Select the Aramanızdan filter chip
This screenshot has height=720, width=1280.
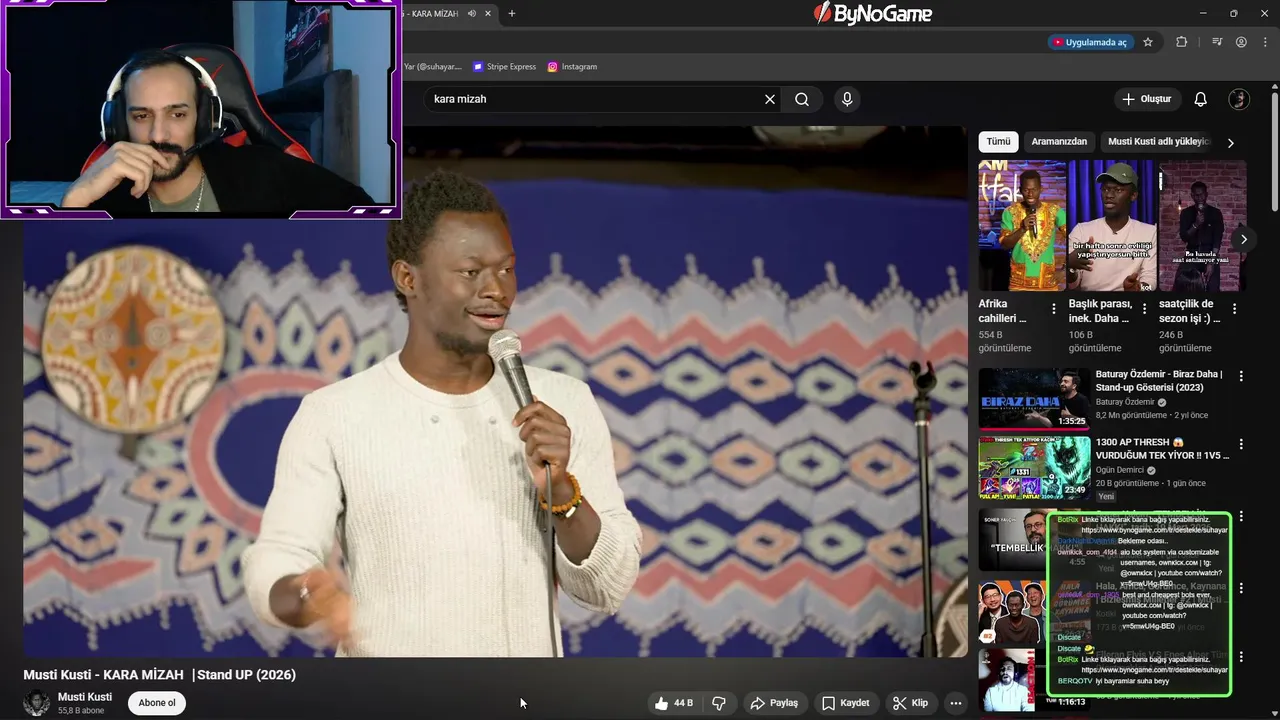(x=1059, y=142)
